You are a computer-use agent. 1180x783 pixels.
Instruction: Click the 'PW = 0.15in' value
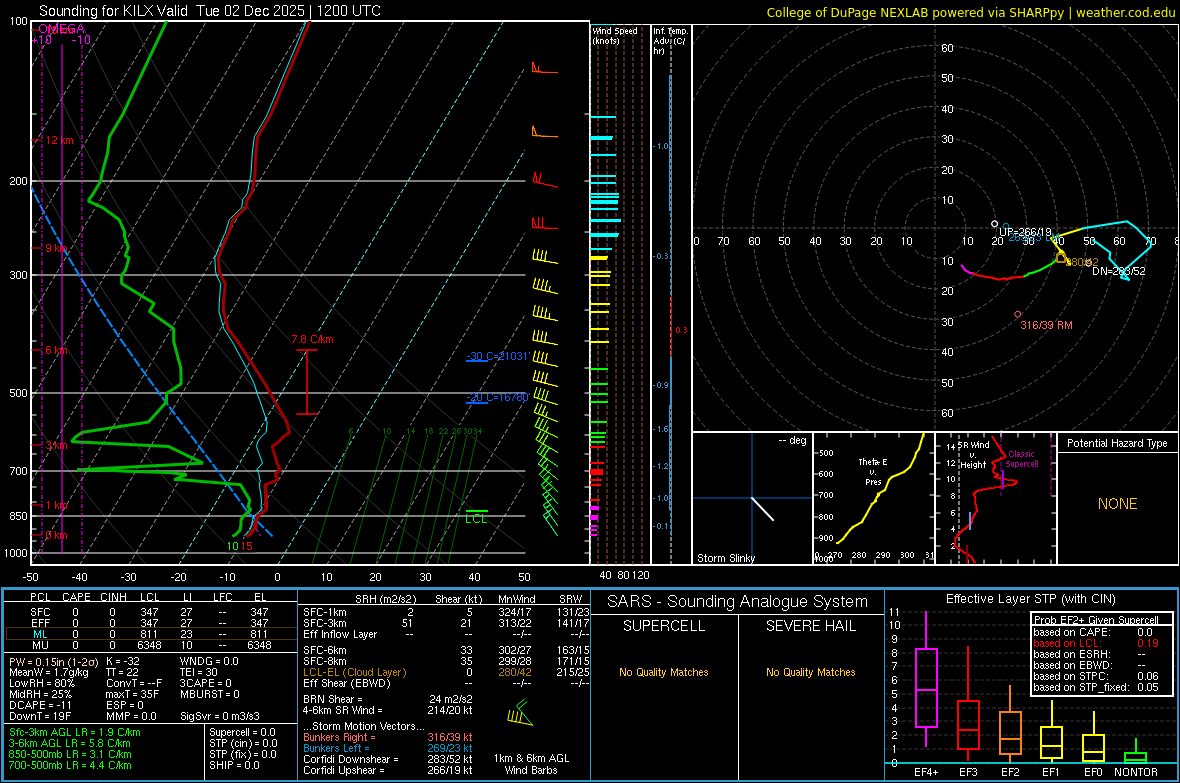click(x=51, y=661)
